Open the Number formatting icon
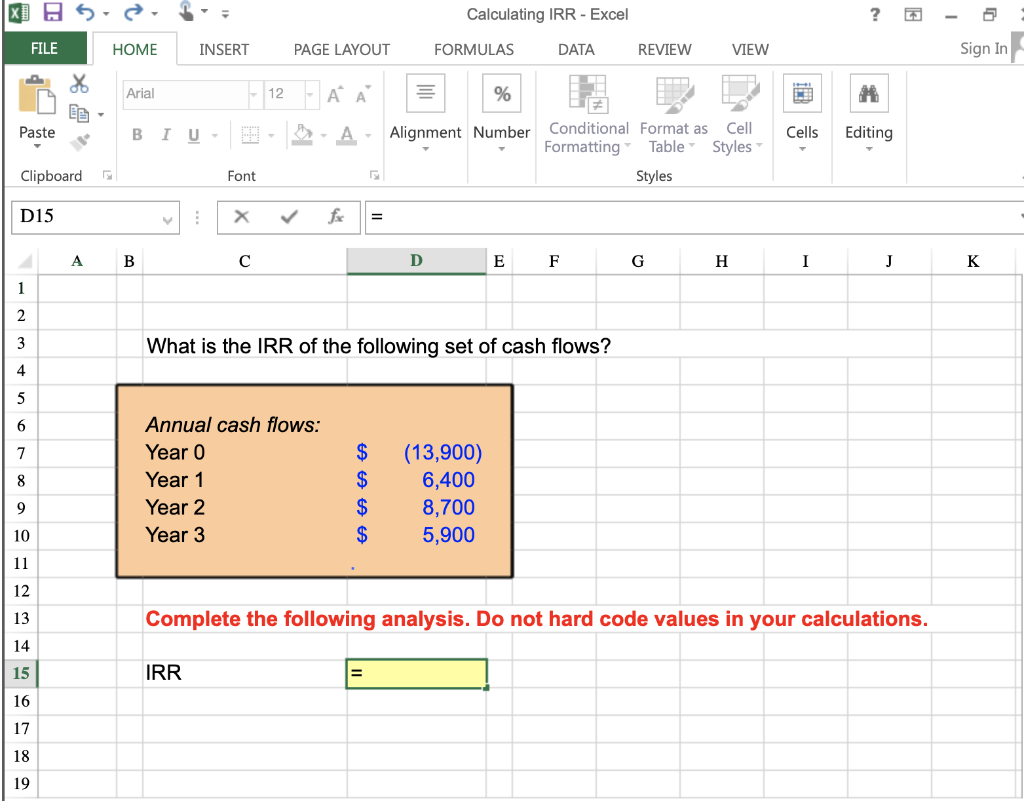Viewport: 1024px width, 801px height. click(x=501, y=92)
